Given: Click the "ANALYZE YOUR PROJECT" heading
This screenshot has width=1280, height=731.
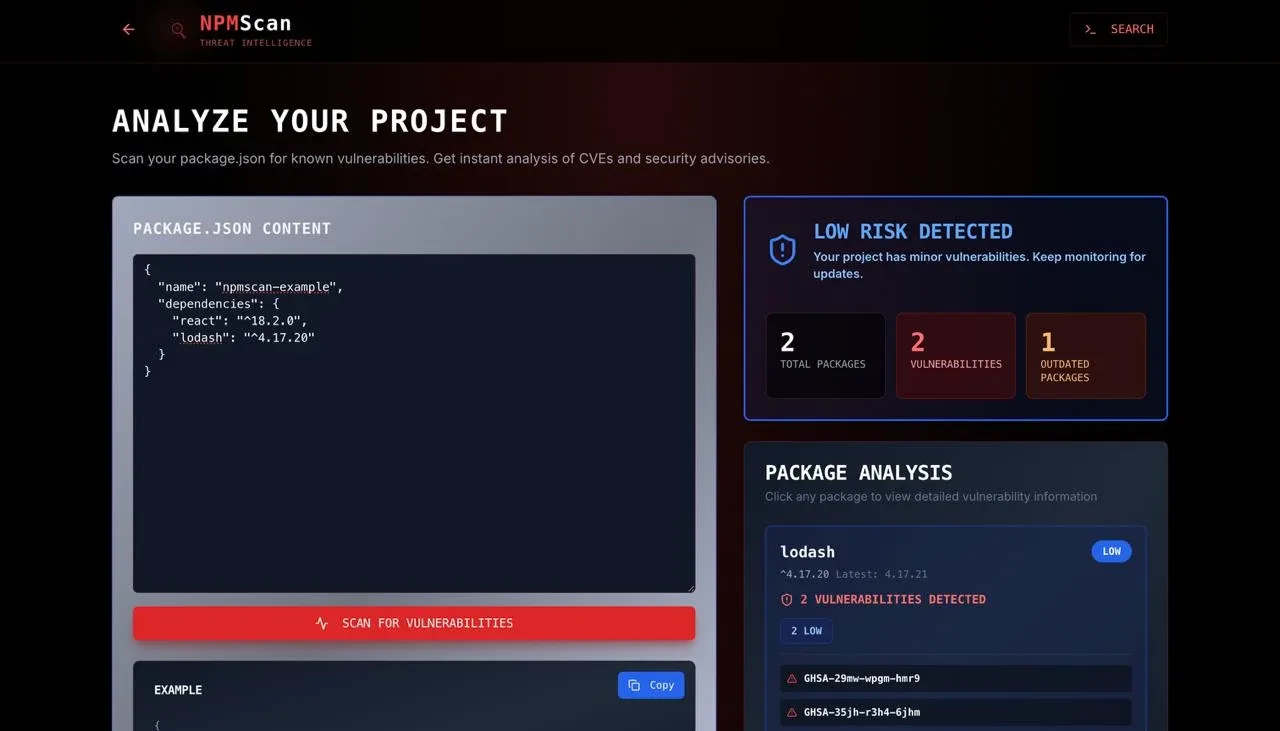Looking at the screenshot, I should point(310,121).
